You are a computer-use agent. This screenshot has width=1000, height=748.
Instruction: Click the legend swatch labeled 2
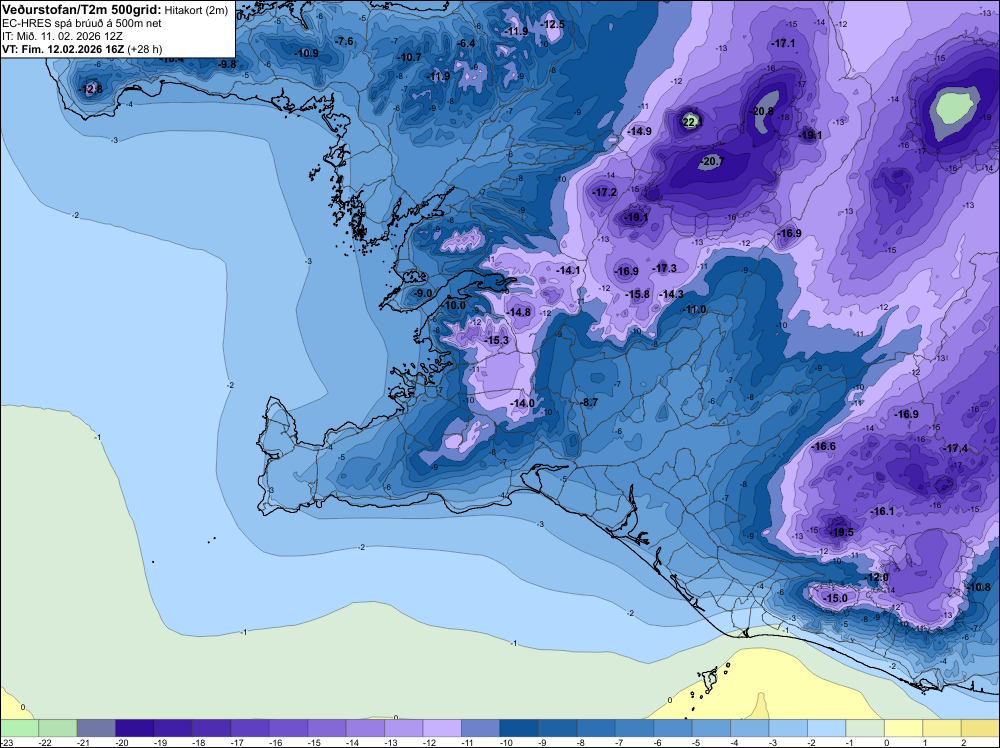[980, 728]
